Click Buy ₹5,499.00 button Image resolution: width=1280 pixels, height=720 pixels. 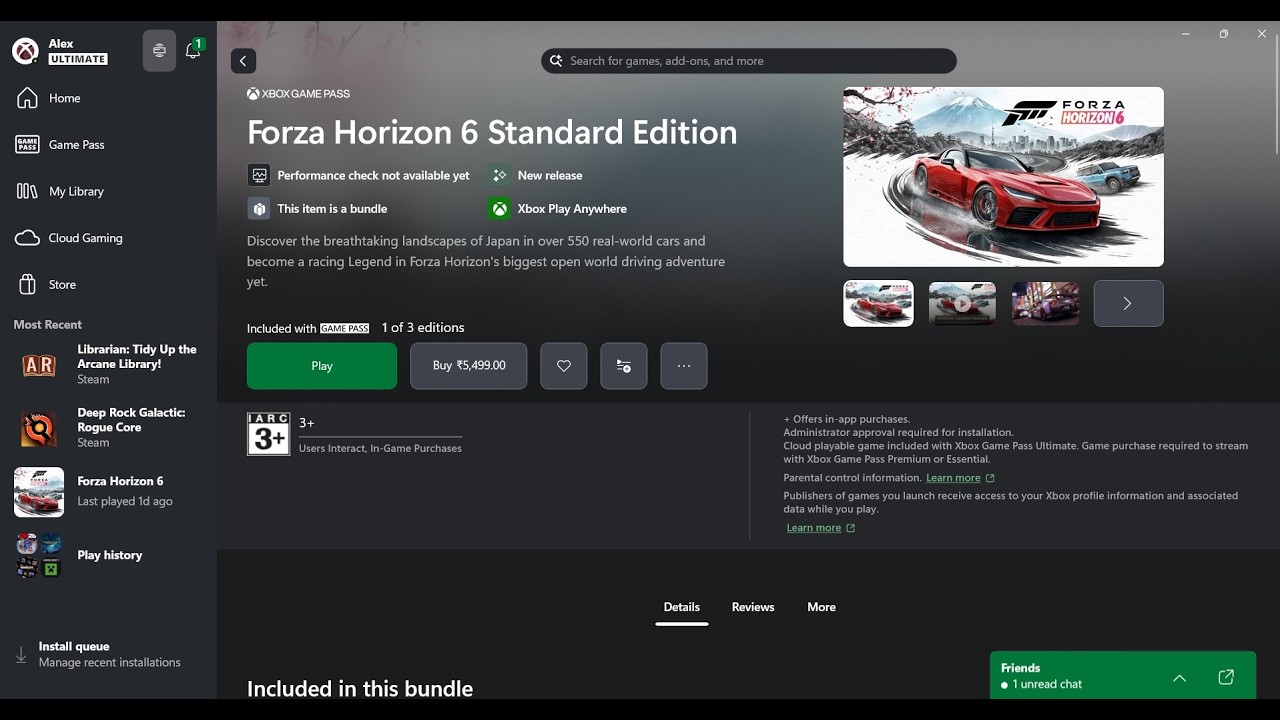click(x=469, y=366)
